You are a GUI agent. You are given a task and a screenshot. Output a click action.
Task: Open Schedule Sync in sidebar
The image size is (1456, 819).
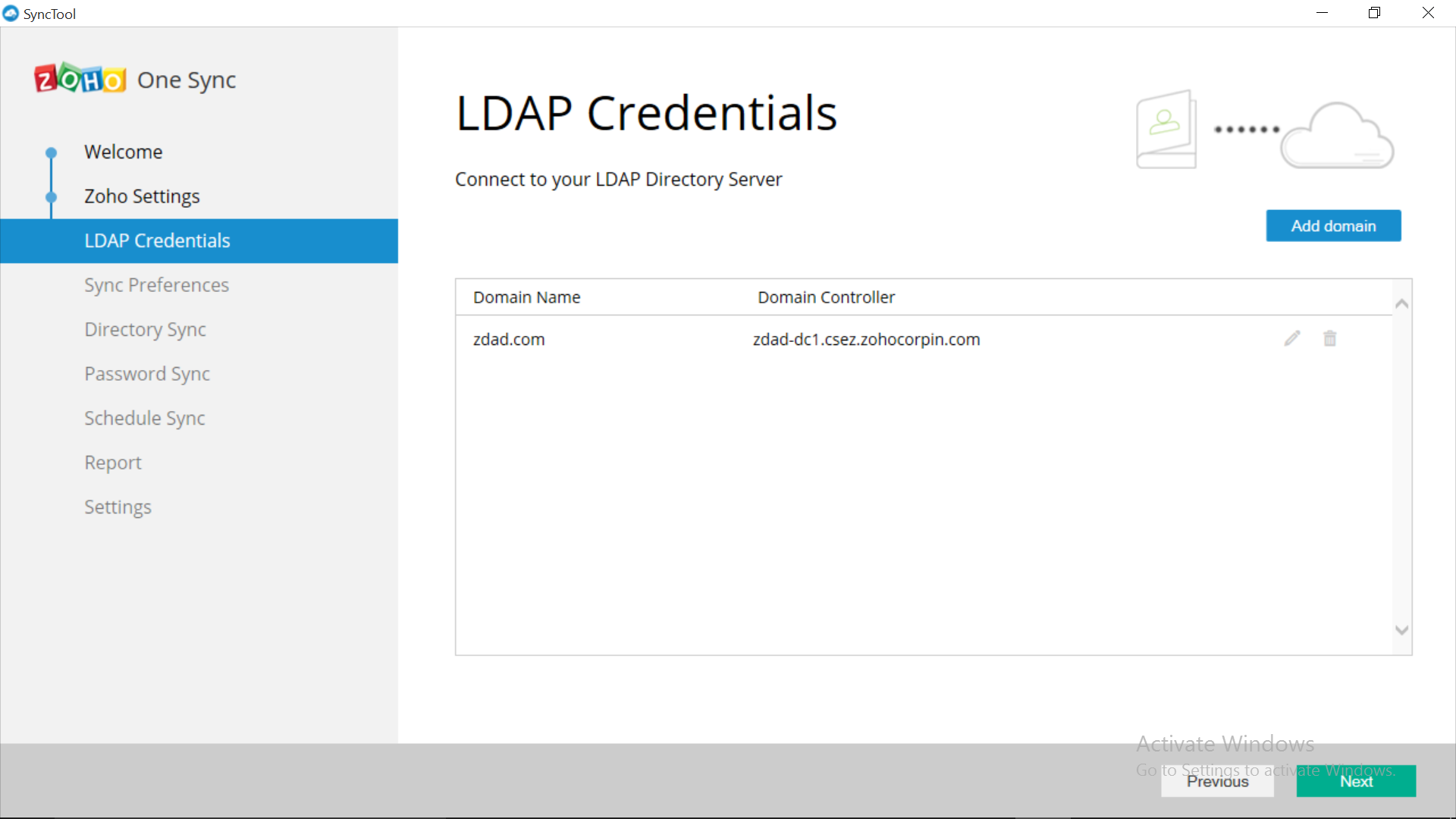(x=144, y=419)
